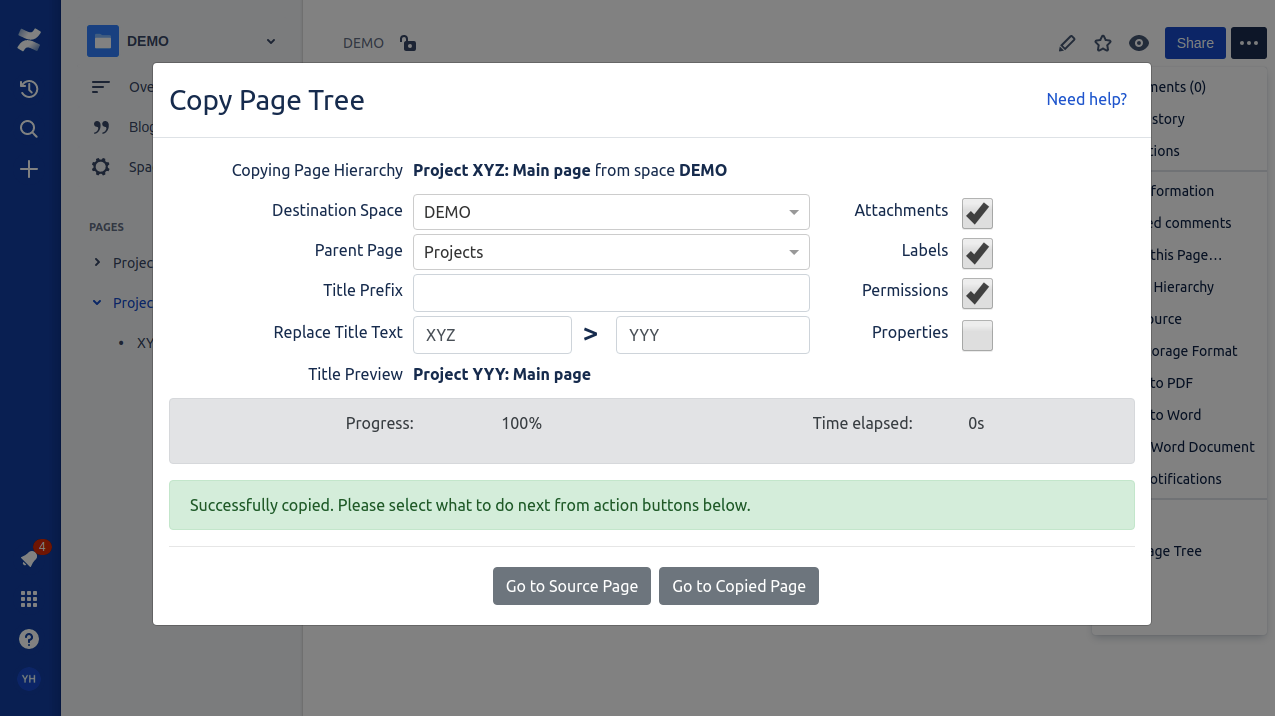Uncheck the Attachments checkbox
The height and width of the screenshot is (716, 1275).
[977, 213]
